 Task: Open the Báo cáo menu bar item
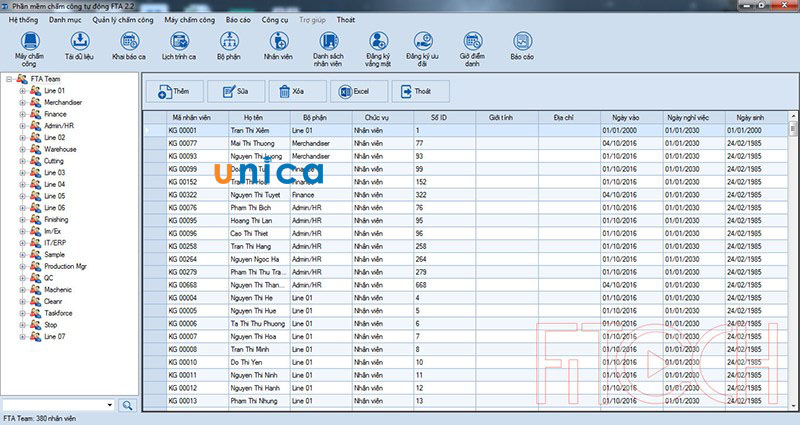(x=238, y=20)
